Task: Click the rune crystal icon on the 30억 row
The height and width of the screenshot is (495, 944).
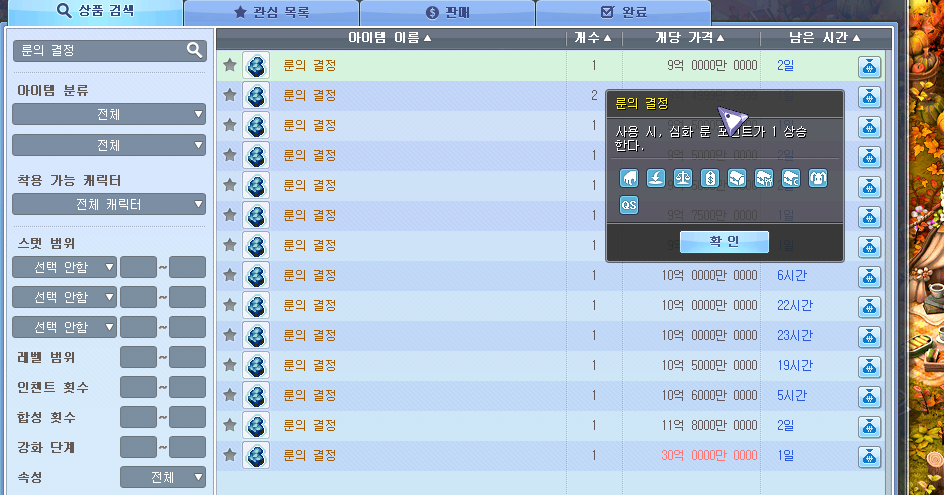Action: (256, 456)
